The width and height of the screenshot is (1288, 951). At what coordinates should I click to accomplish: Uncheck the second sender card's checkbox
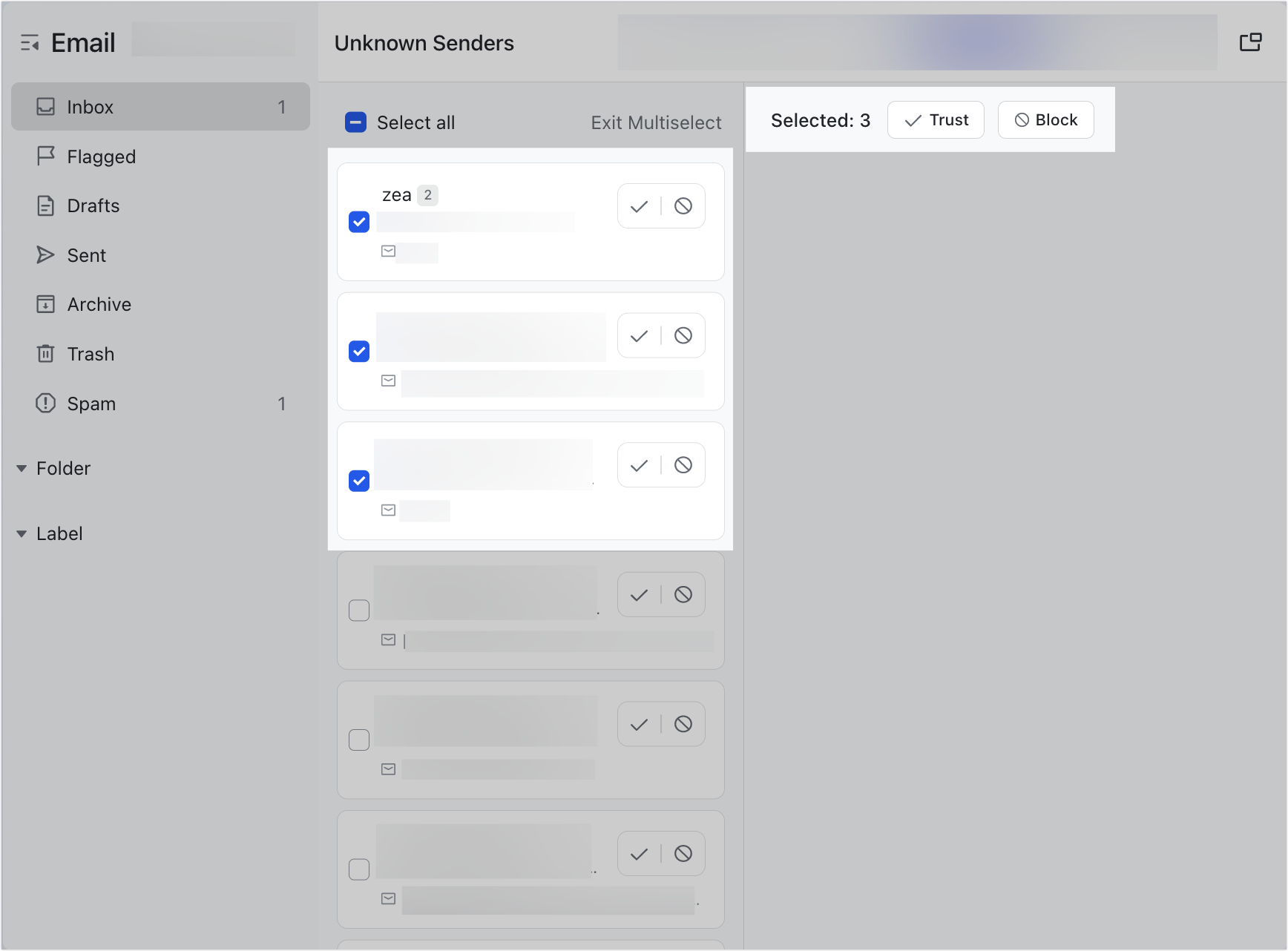359,352
